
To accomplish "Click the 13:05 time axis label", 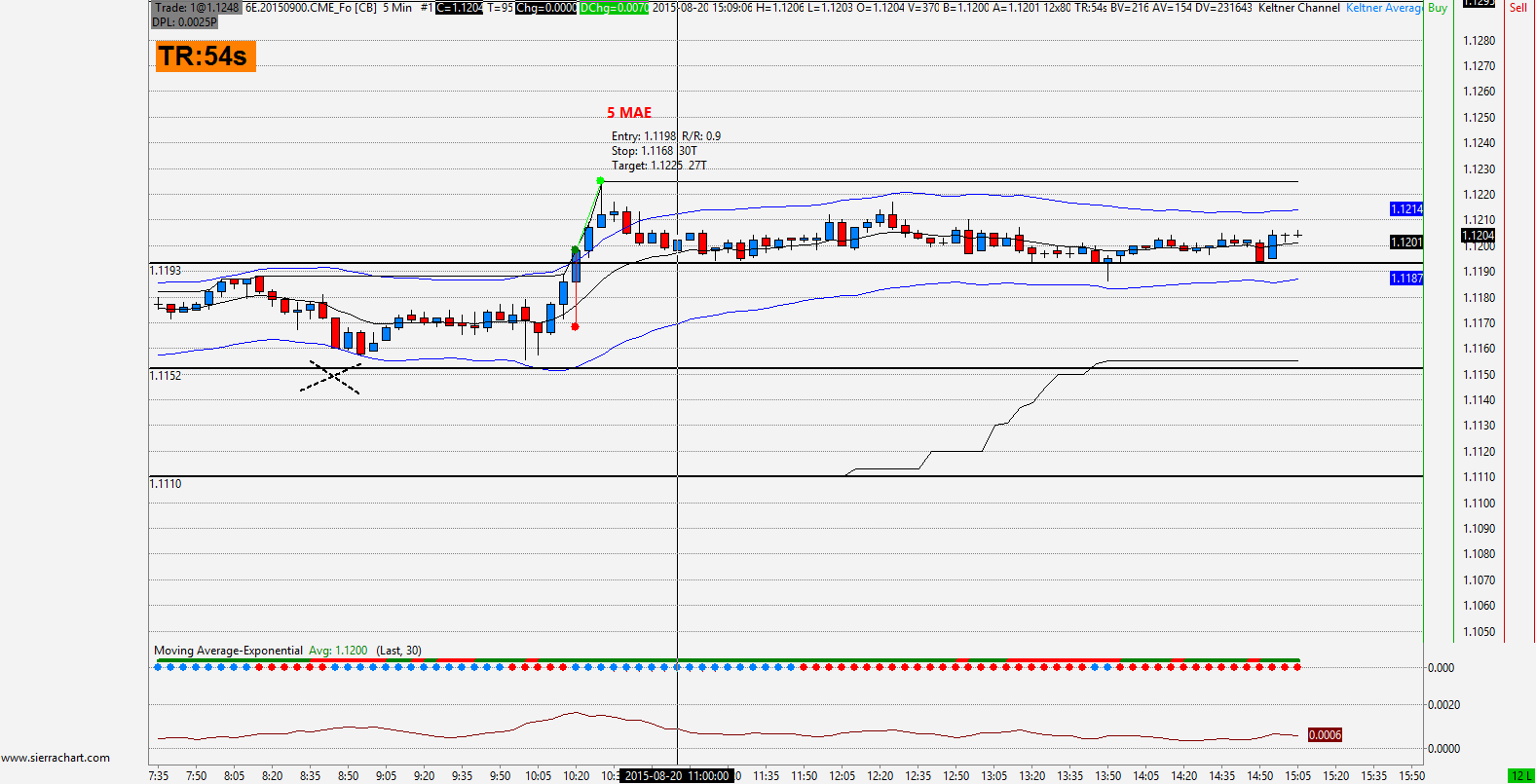I will click(994, 776).
